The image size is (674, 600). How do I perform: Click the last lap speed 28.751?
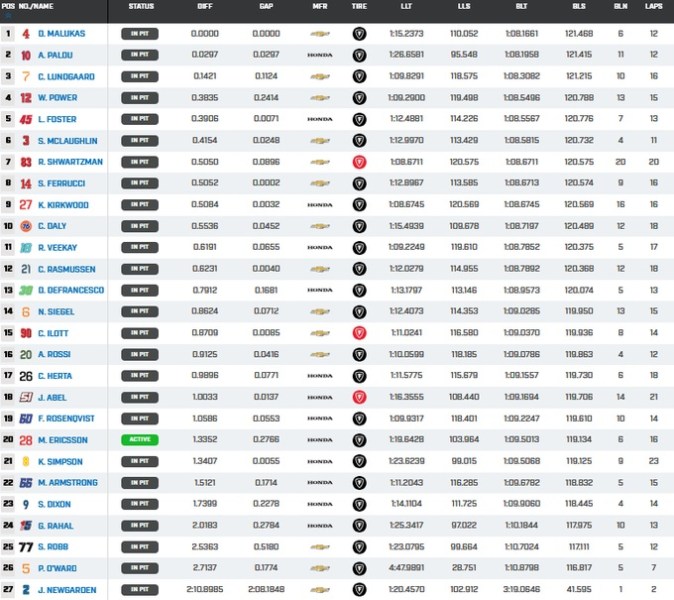click(464, 568)
